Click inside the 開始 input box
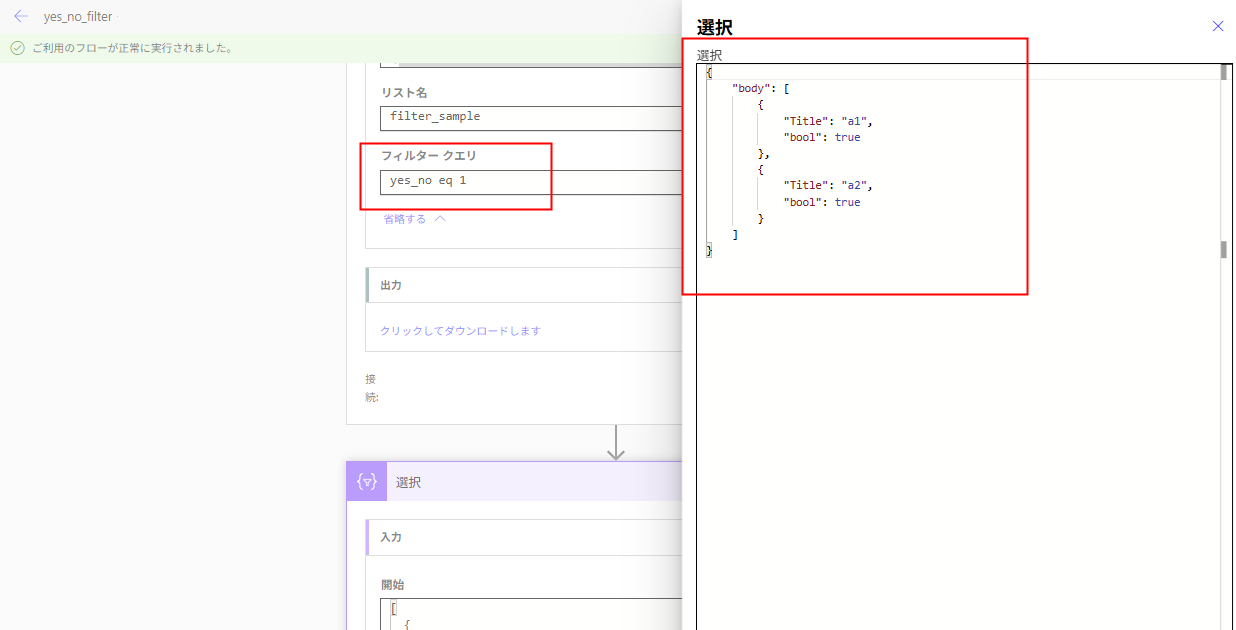 coord(500,610)
